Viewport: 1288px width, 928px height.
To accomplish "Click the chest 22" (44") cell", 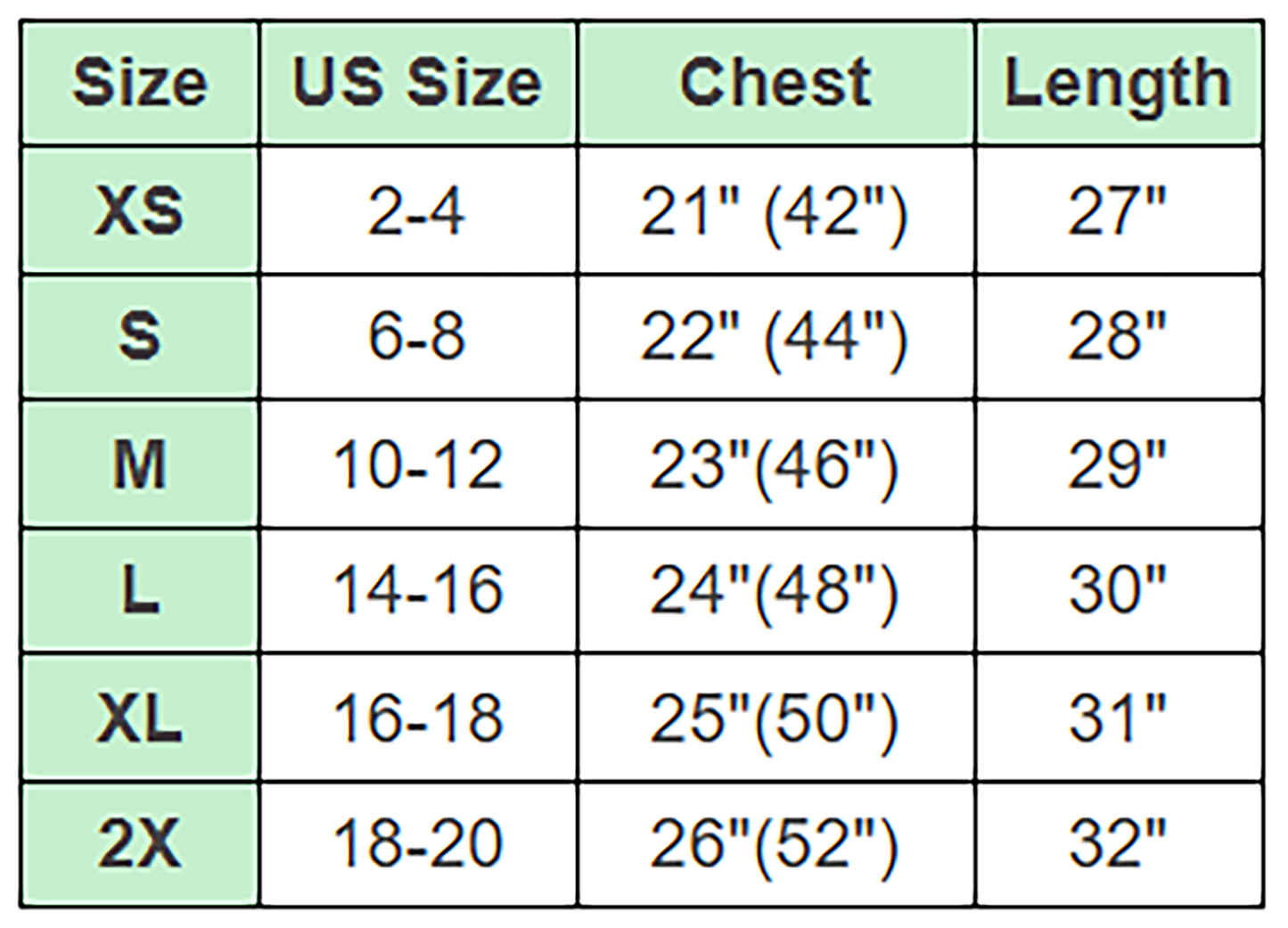I will (x=774, y=337).
